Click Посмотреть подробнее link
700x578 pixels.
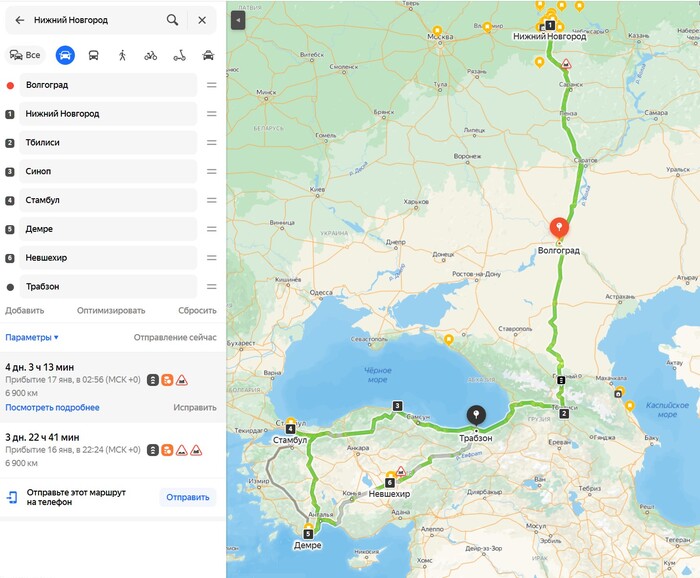coord(52,408)
